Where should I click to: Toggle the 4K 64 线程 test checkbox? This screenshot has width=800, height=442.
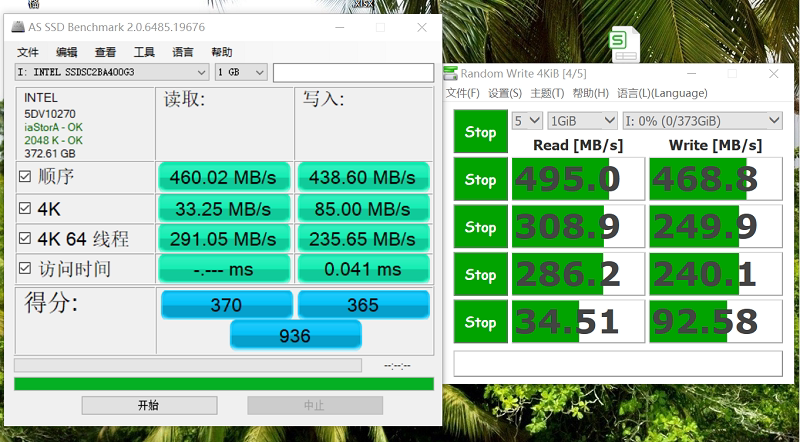(x=24, y=238)
